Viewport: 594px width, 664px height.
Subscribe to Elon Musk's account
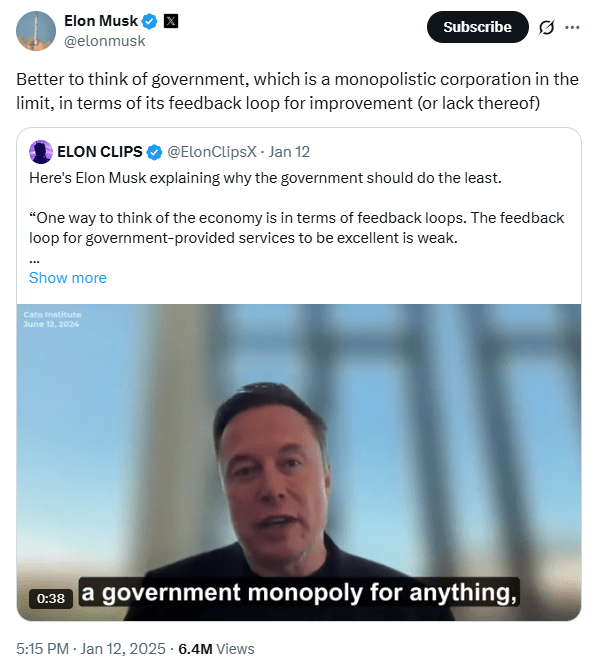(478, 27)
